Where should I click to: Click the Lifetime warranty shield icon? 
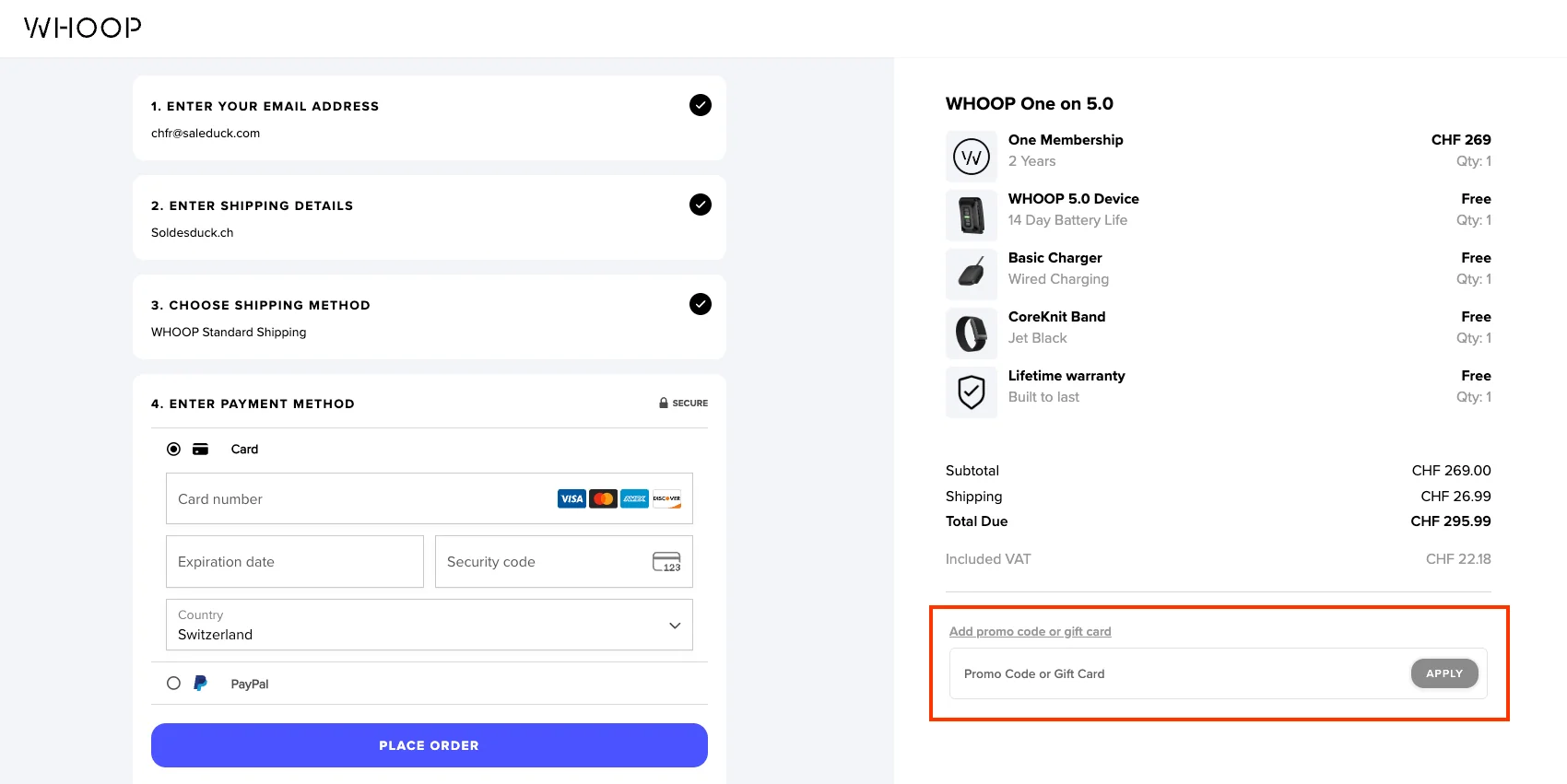971,392
